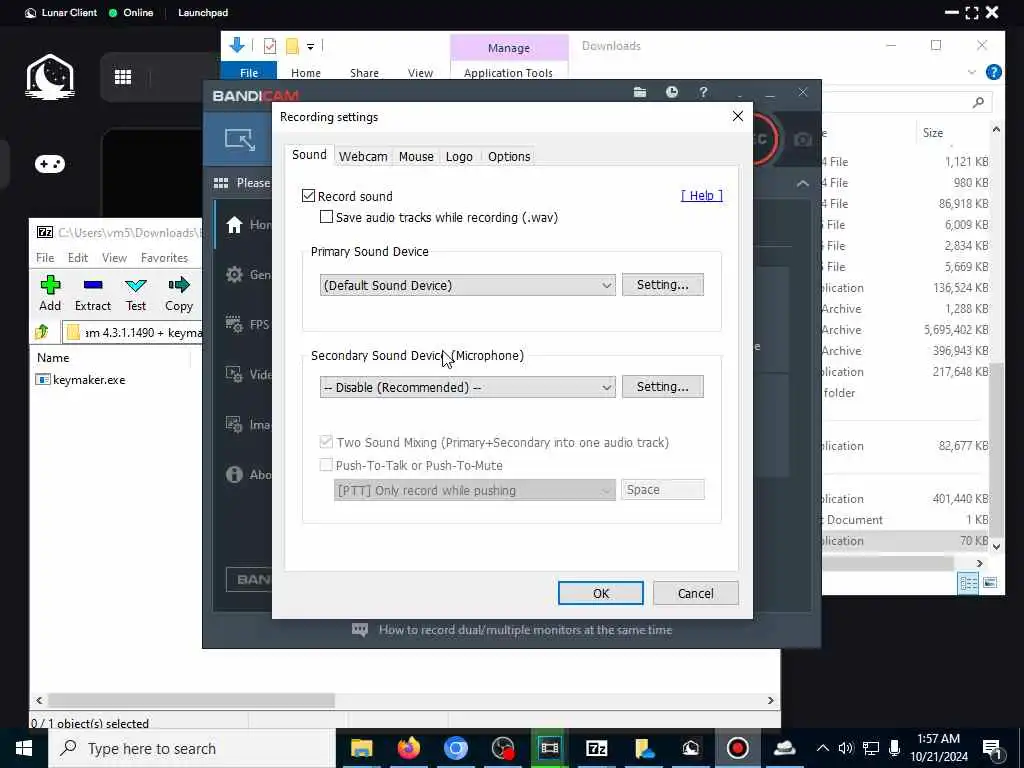Open File Explorer from taskbar
The height and width of the screenshot is (768, 1024).
click(x=361, y=748)
